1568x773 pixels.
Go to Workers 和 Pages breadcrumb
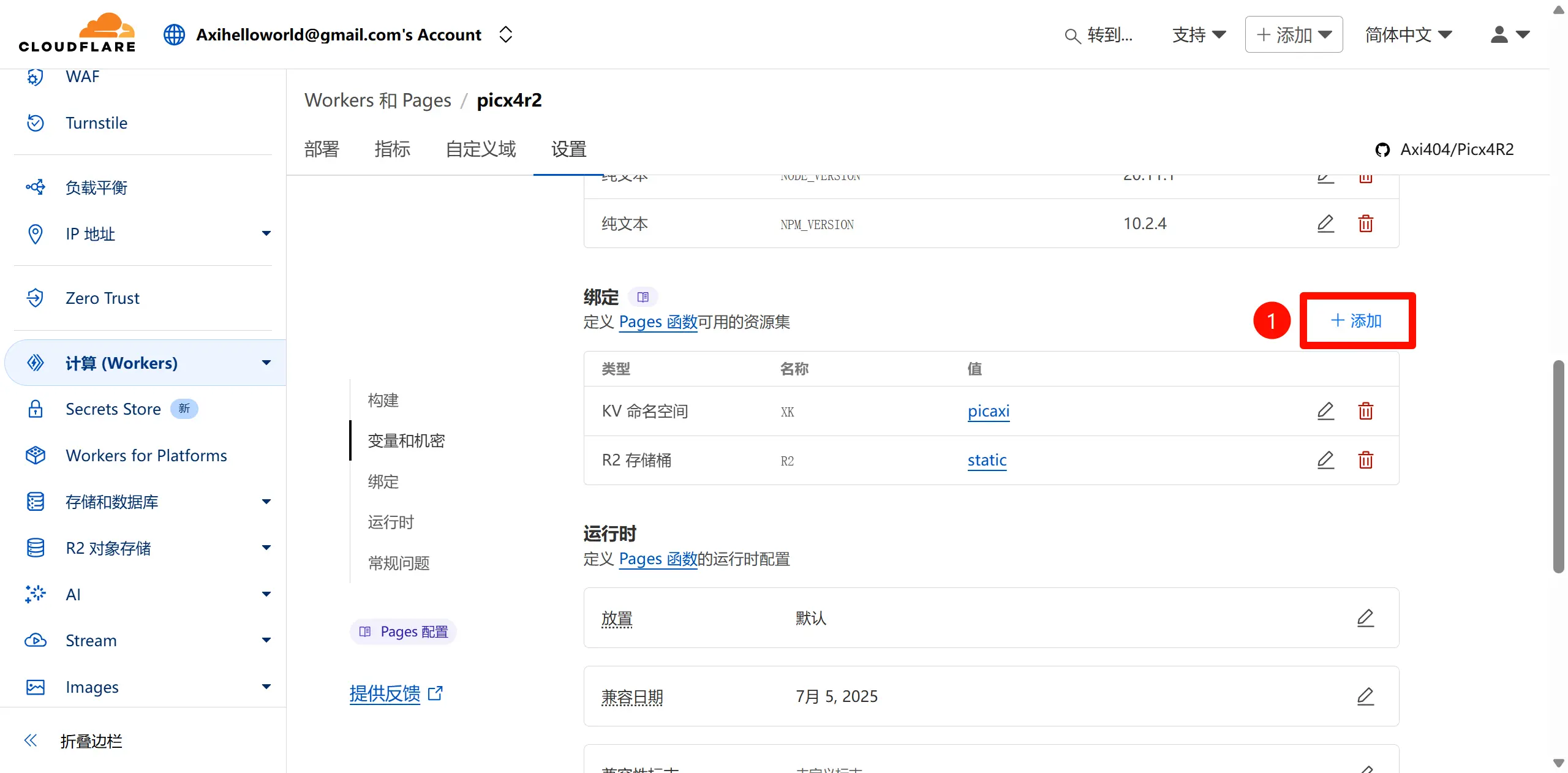(377, 100)
